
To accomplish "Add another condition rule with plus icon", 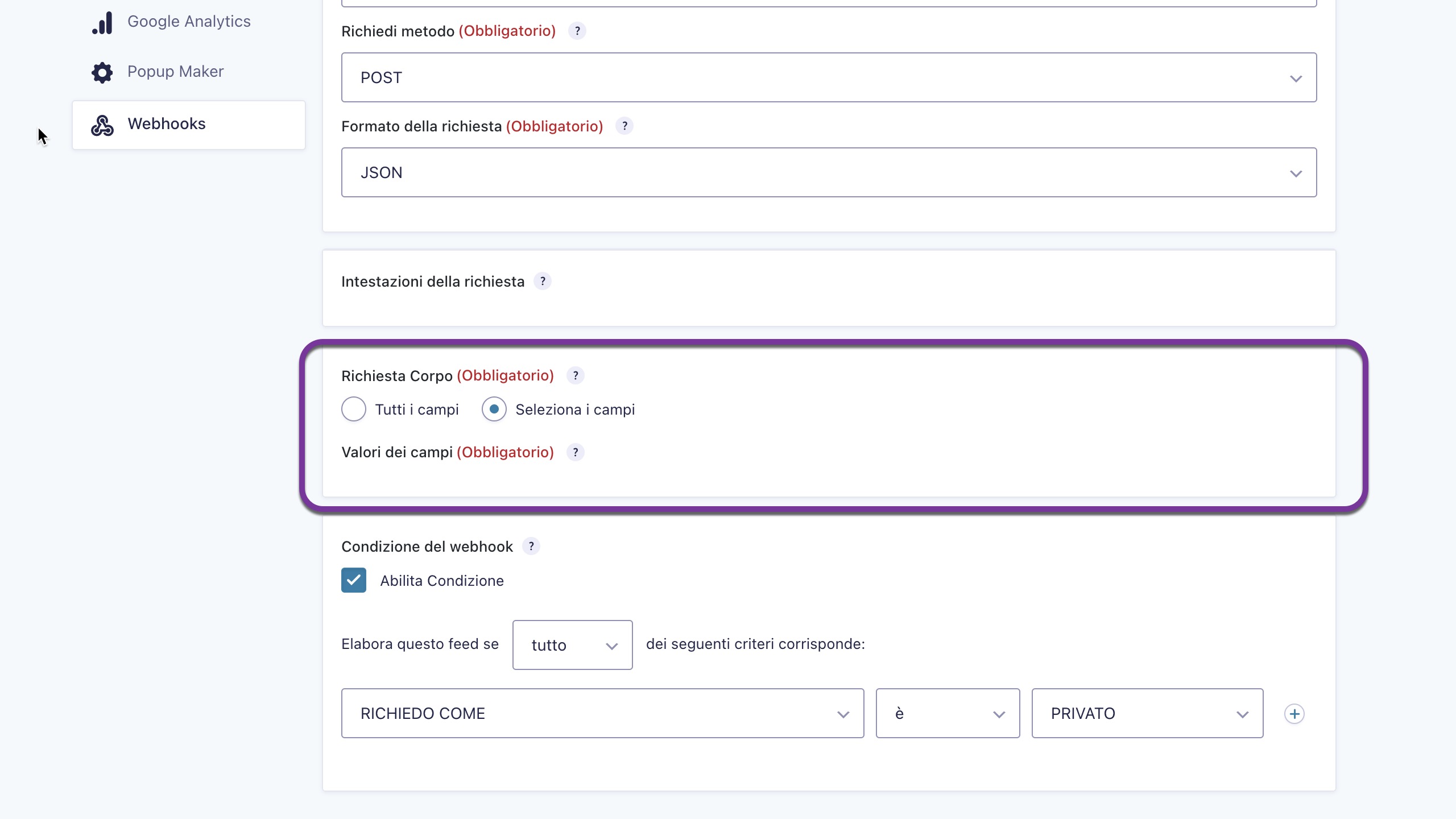I will [1294, 714].
